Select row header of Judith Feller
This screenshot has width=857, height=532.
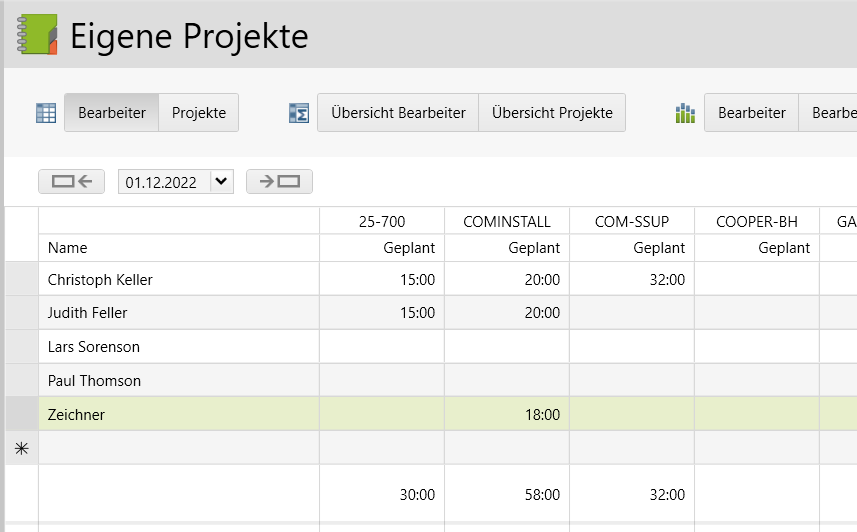(x=21, y=313)
